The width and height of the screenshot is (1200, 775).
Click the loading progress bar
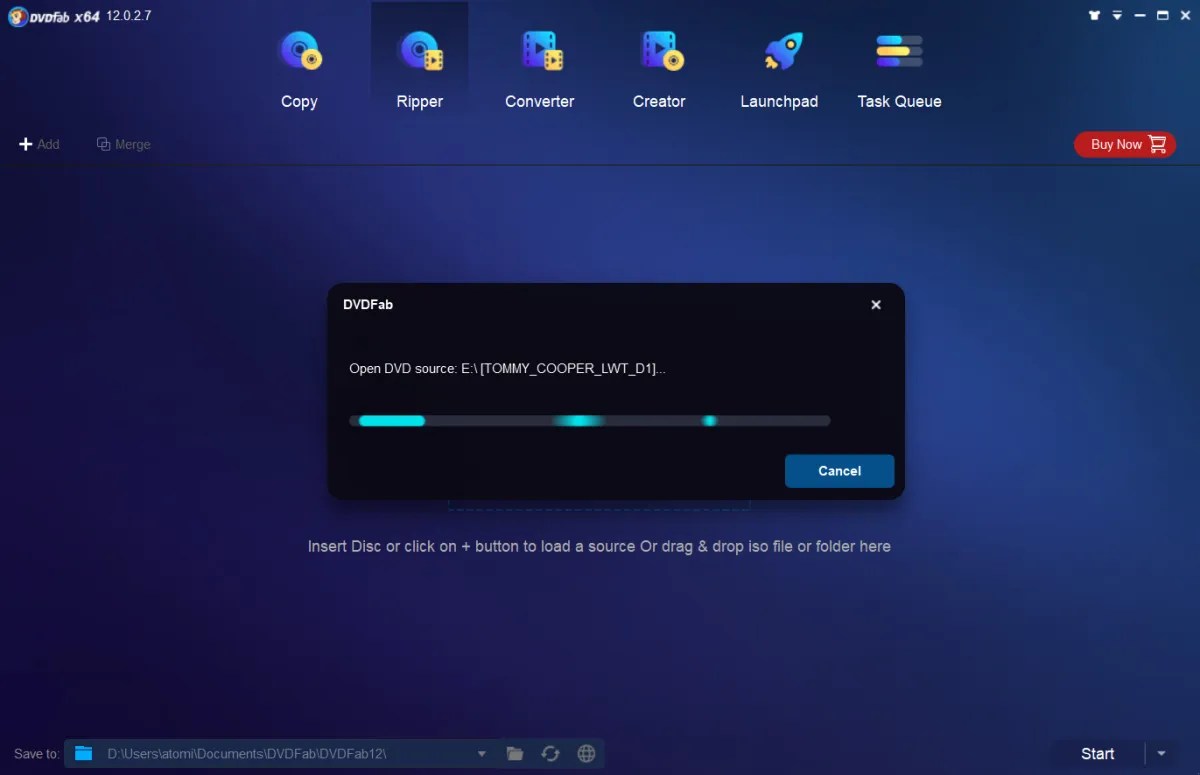click(589, 420)
